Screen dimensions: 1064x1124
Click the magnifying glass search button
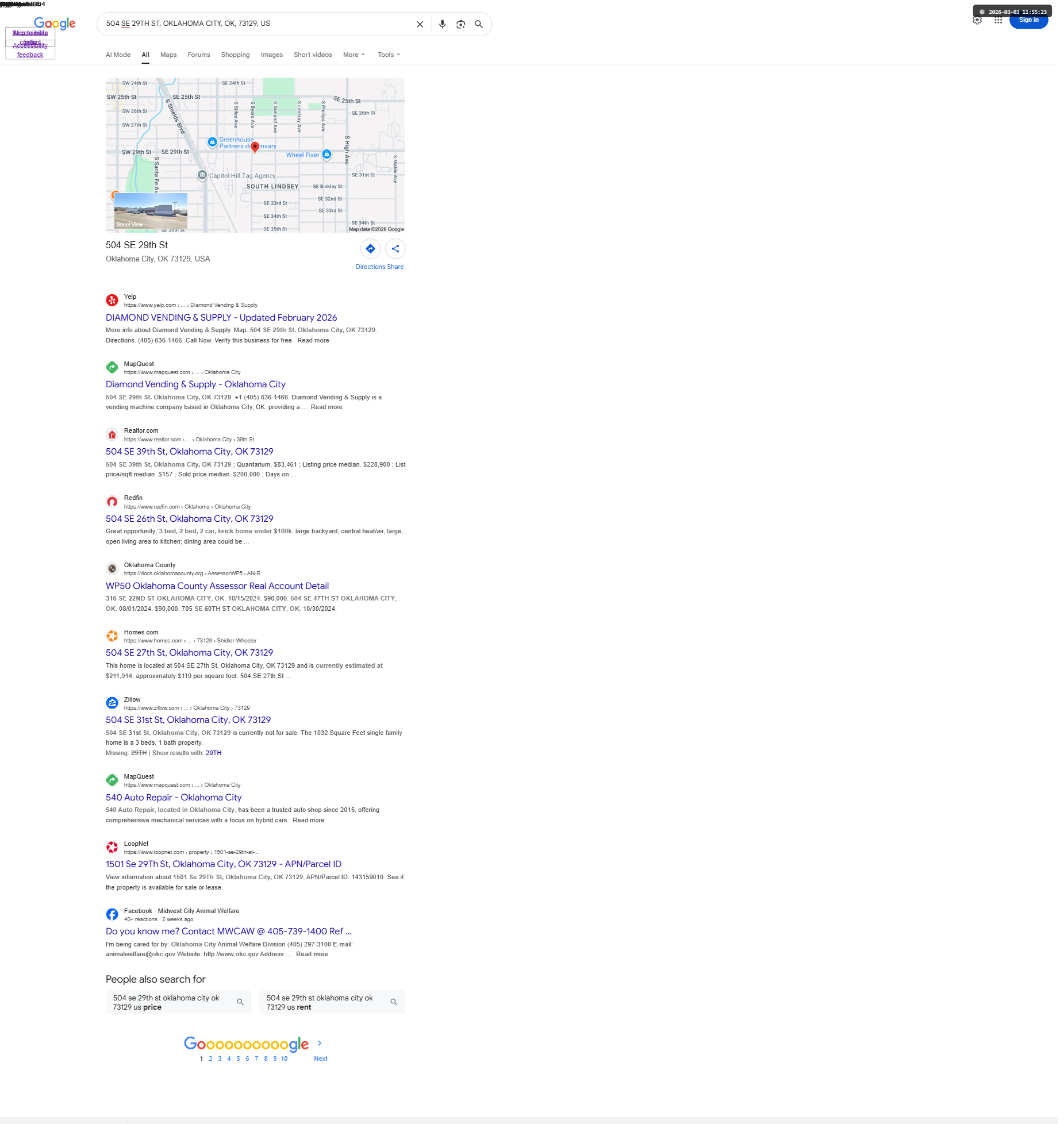tap(479, 24)
